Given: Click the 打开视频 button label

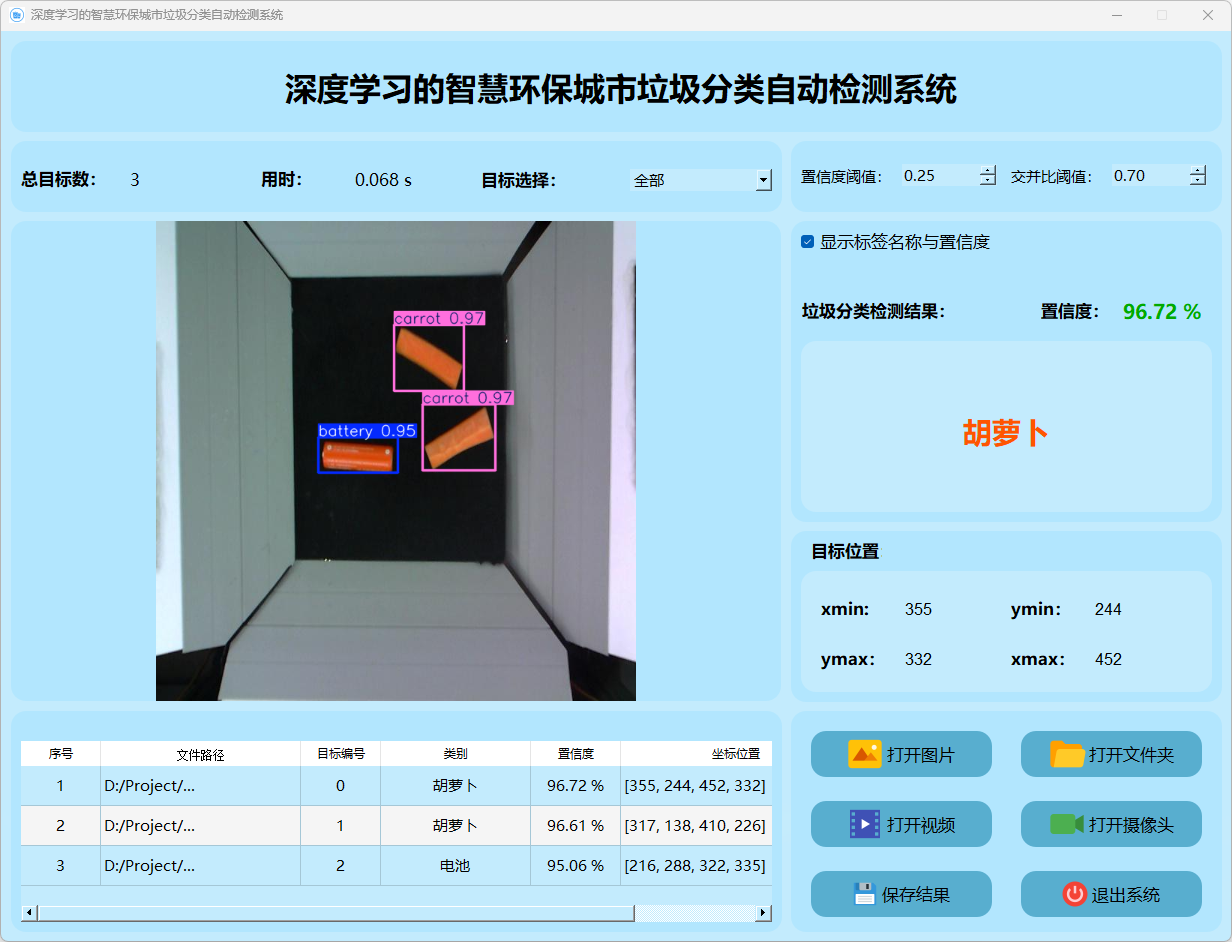Looking at the screenshot, I should coord(920,825).
